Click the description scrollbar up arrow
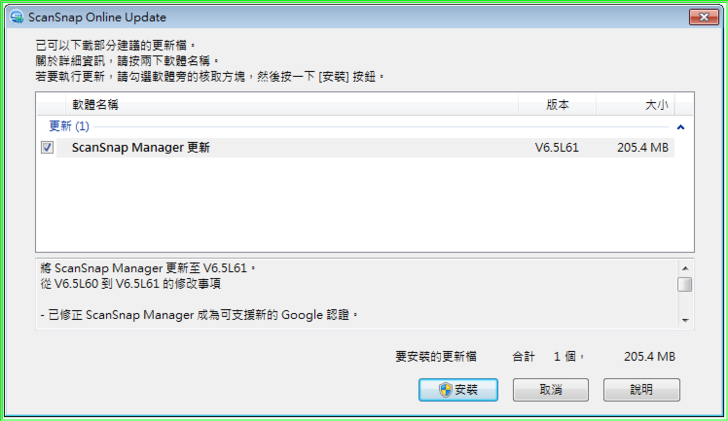The image size is (728, 421). tap(685, 268)
